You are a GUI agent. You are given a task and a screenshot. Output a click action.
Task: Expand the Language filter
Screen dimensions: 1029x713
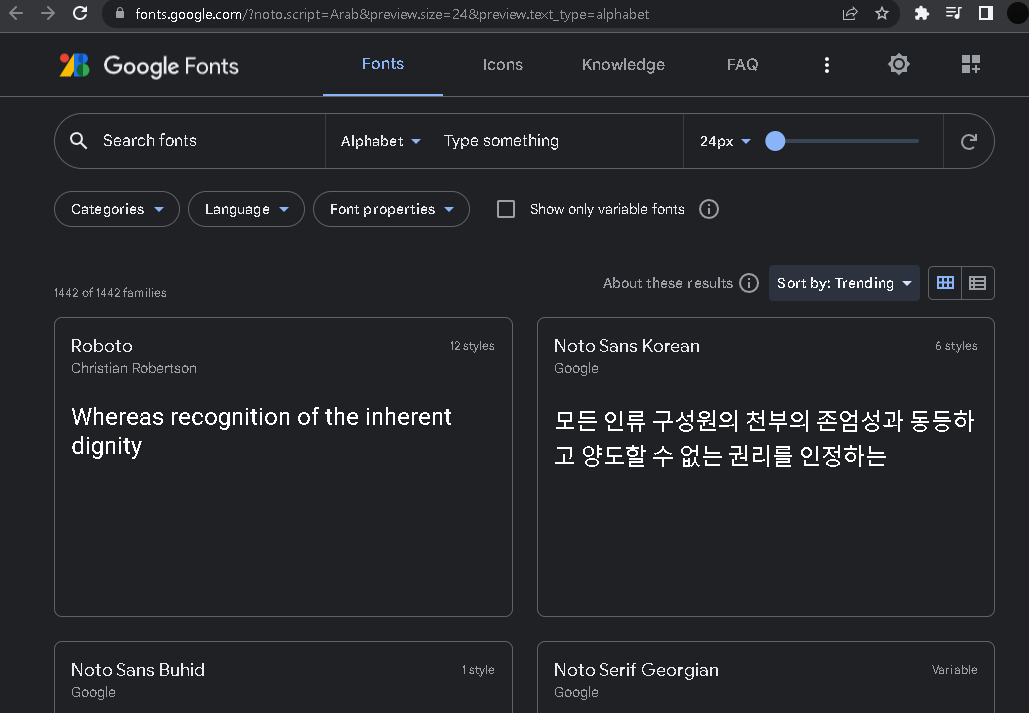[246, 209]
